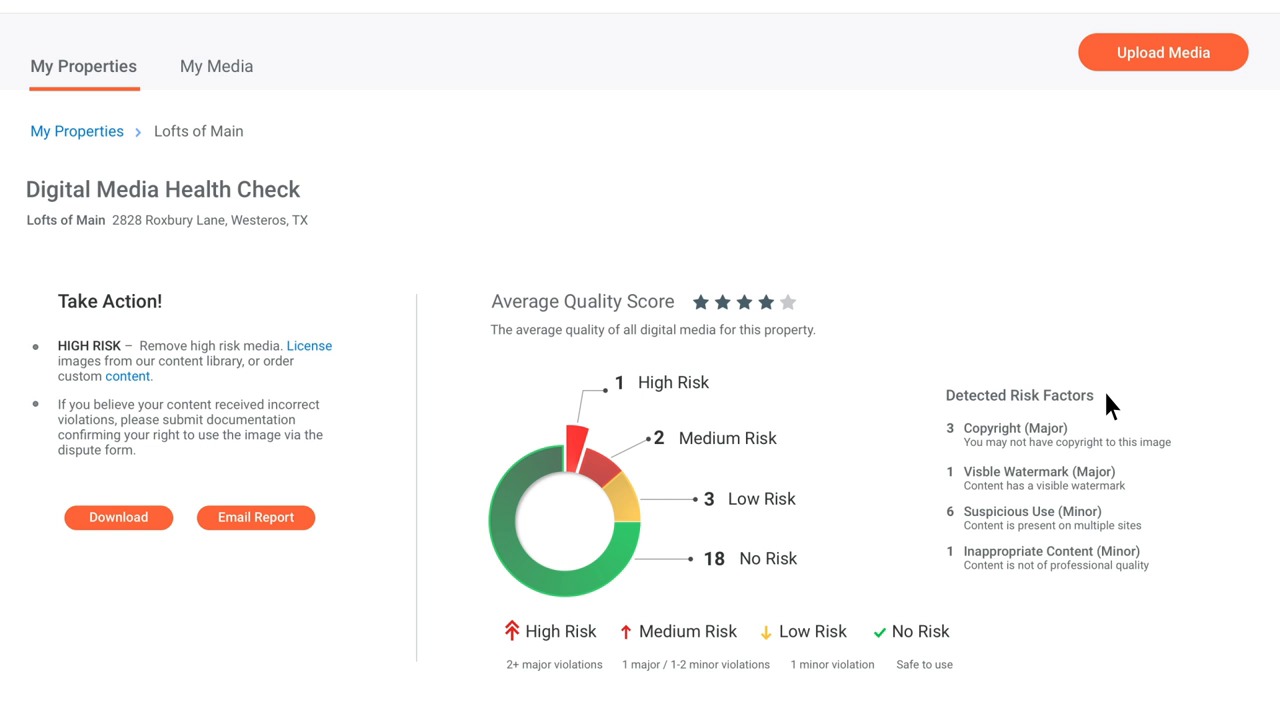Switch to the My Media tab
Image resolution: width=1280 pixels, height=720 pixels.
click(216, 66)
